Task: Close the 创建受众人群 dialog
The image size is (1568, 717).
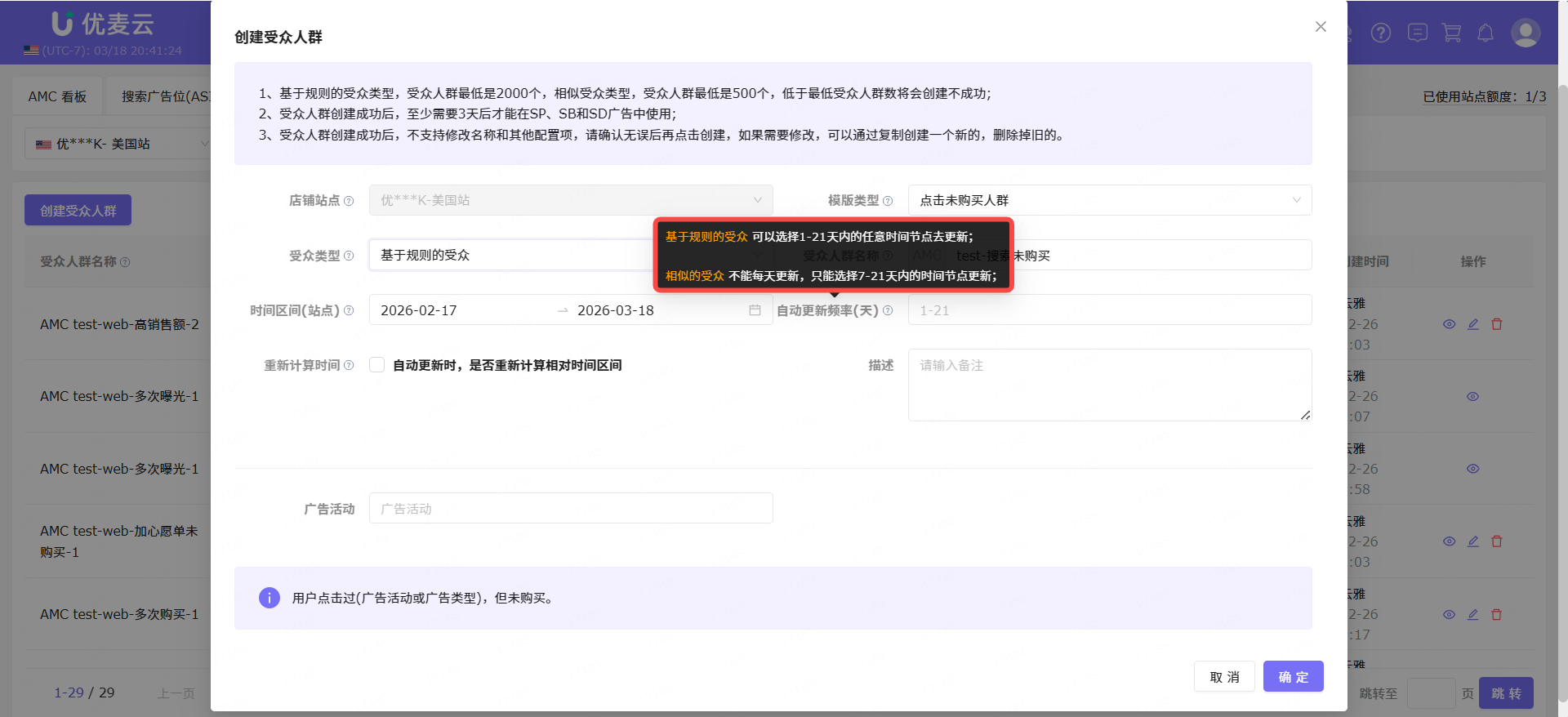Action: pos(1321,27)
